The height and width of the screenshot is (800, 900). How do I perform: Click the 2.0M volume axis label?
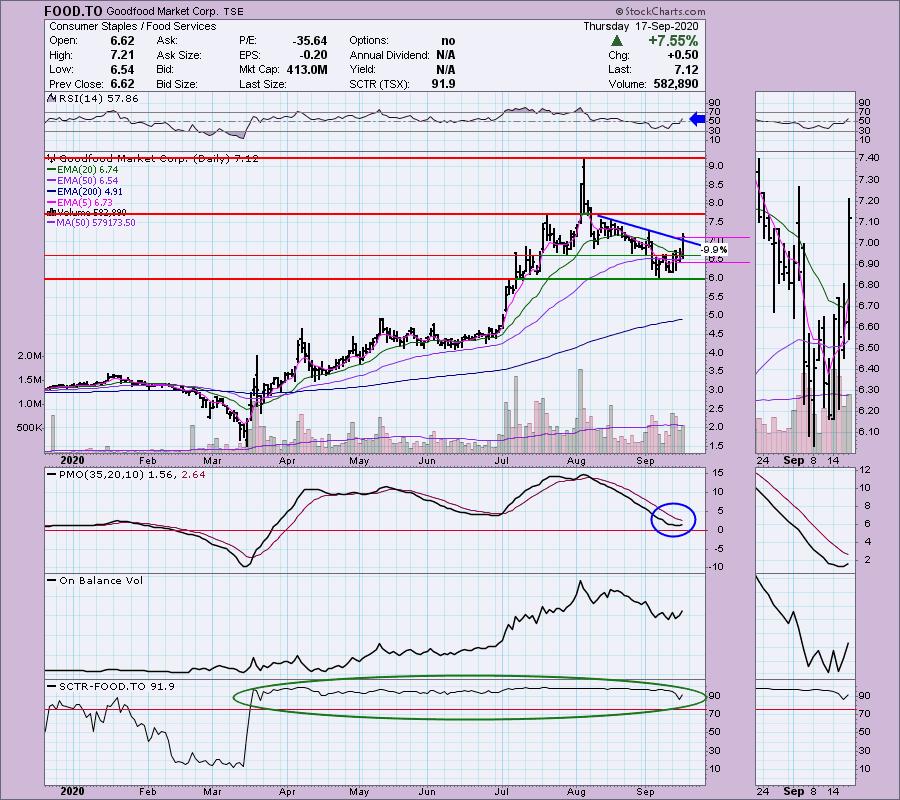click(29, 356)
